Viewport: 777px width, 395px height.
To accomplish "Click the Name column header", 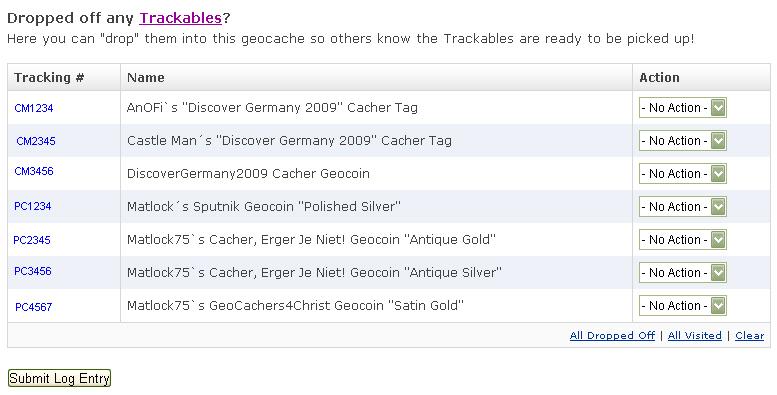I will click(146, 77).
